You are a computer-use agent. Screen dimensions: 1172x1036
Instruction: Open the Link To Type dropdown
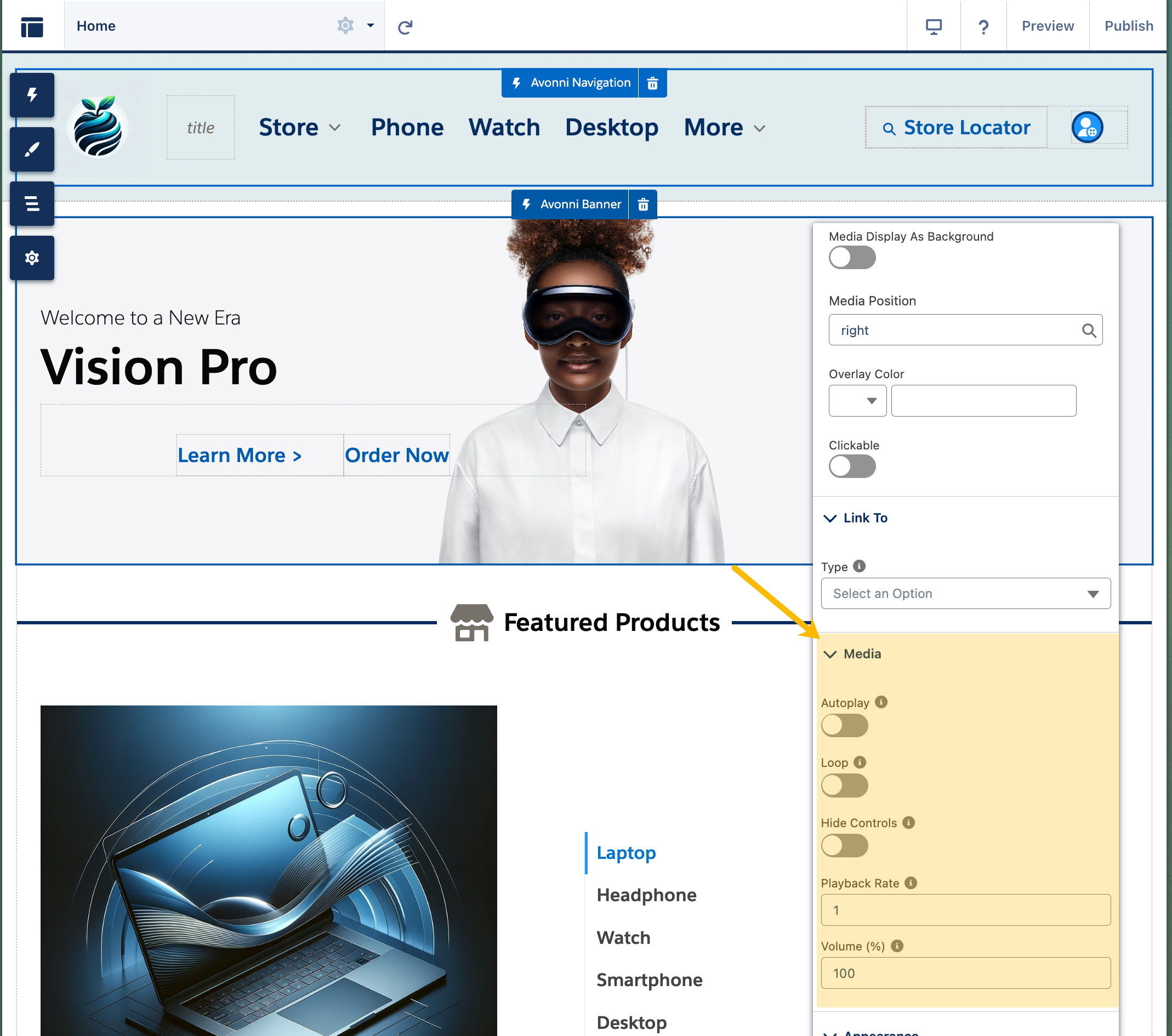coord(965,594)
